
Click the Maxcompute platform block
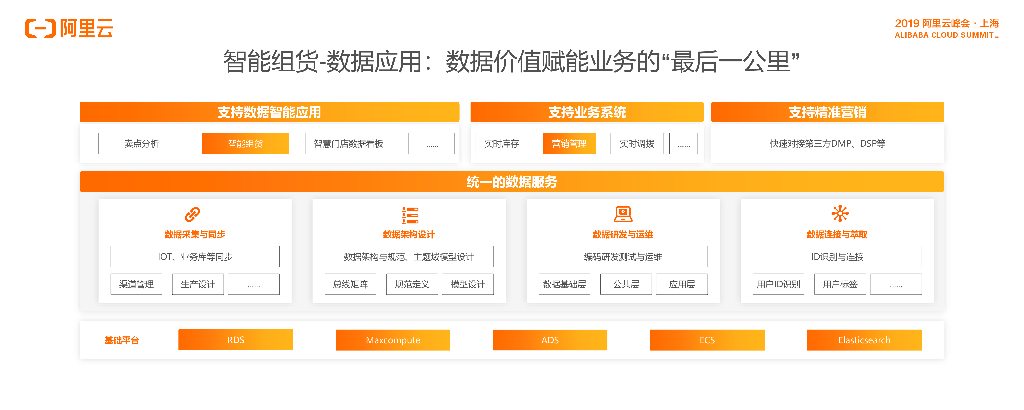tap(393, 339)
